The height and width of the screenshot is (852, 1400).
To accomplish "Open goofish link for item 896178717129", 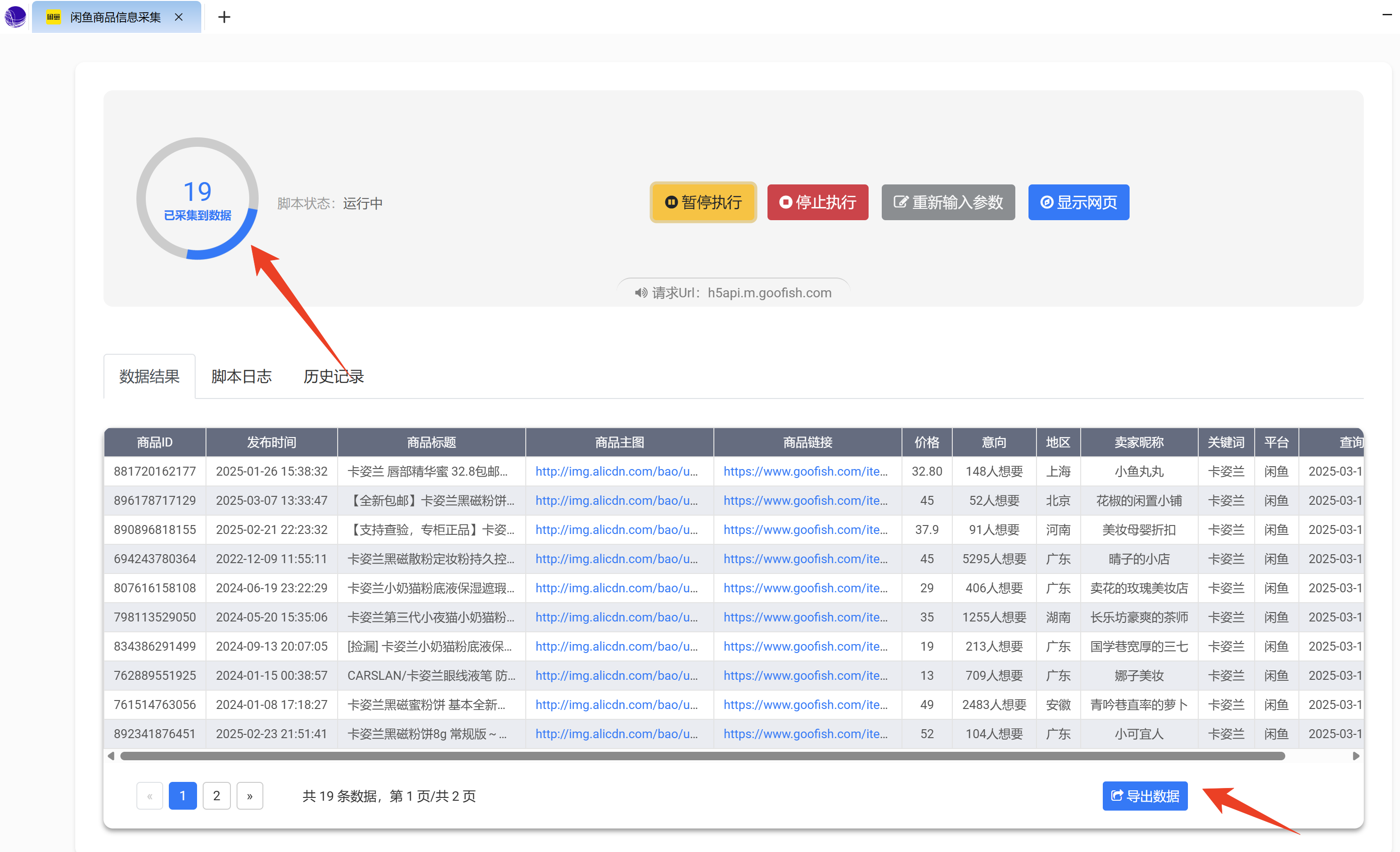I will 805,500.
